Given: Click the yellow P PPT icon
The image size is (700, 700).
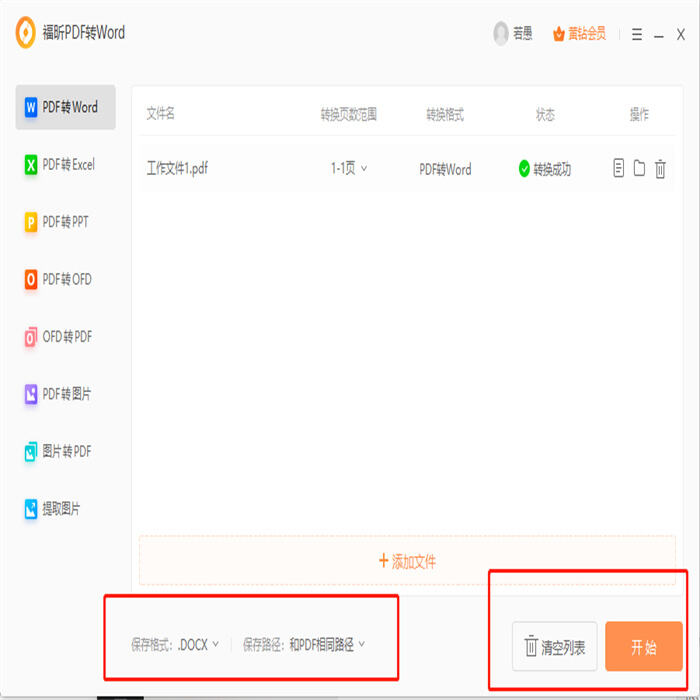Looking at the screenshot, I should tap(31, 222).
